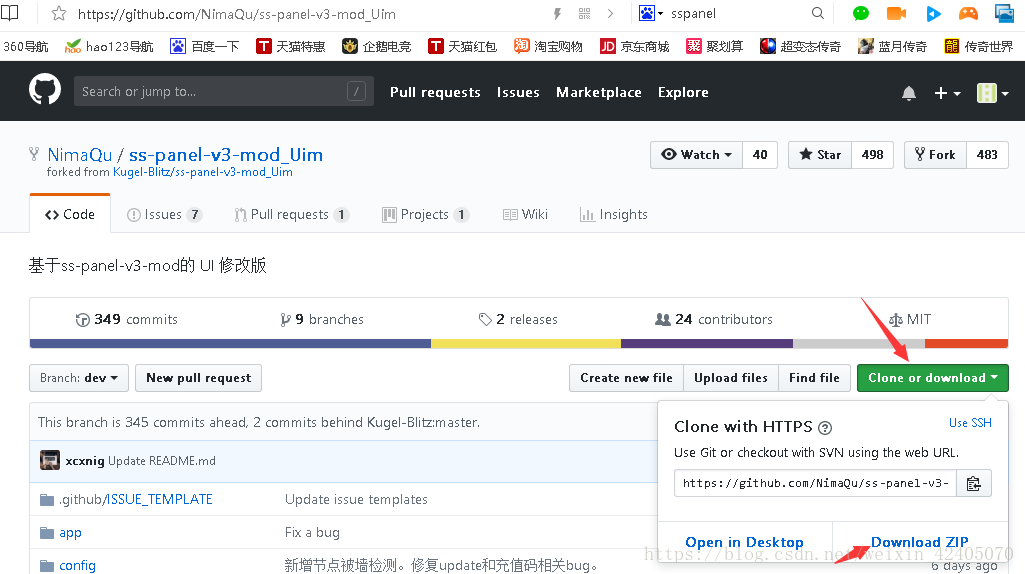View 24 contributors

coord(714,319)
